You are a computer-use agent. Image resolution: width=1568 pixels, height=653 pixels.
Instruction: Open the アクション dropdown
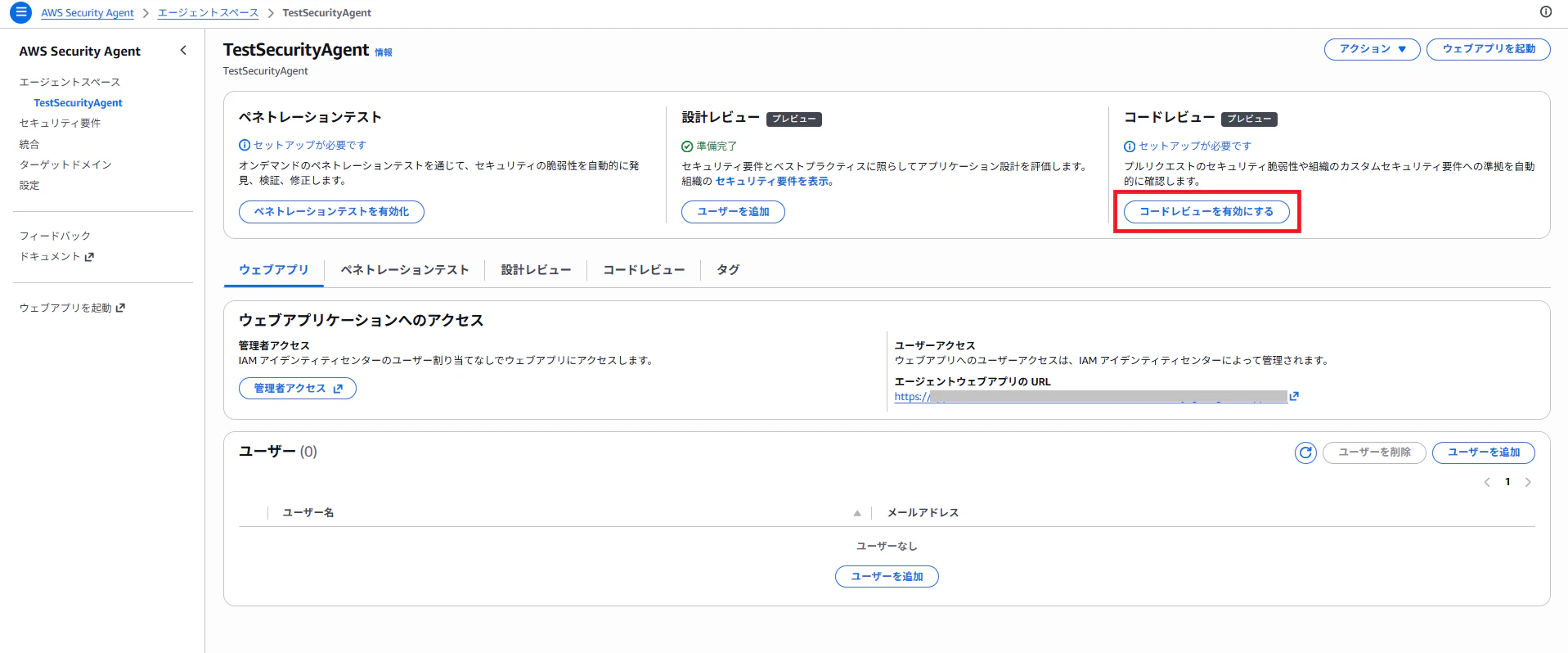pyautogui.click(x=1373, y=49)
